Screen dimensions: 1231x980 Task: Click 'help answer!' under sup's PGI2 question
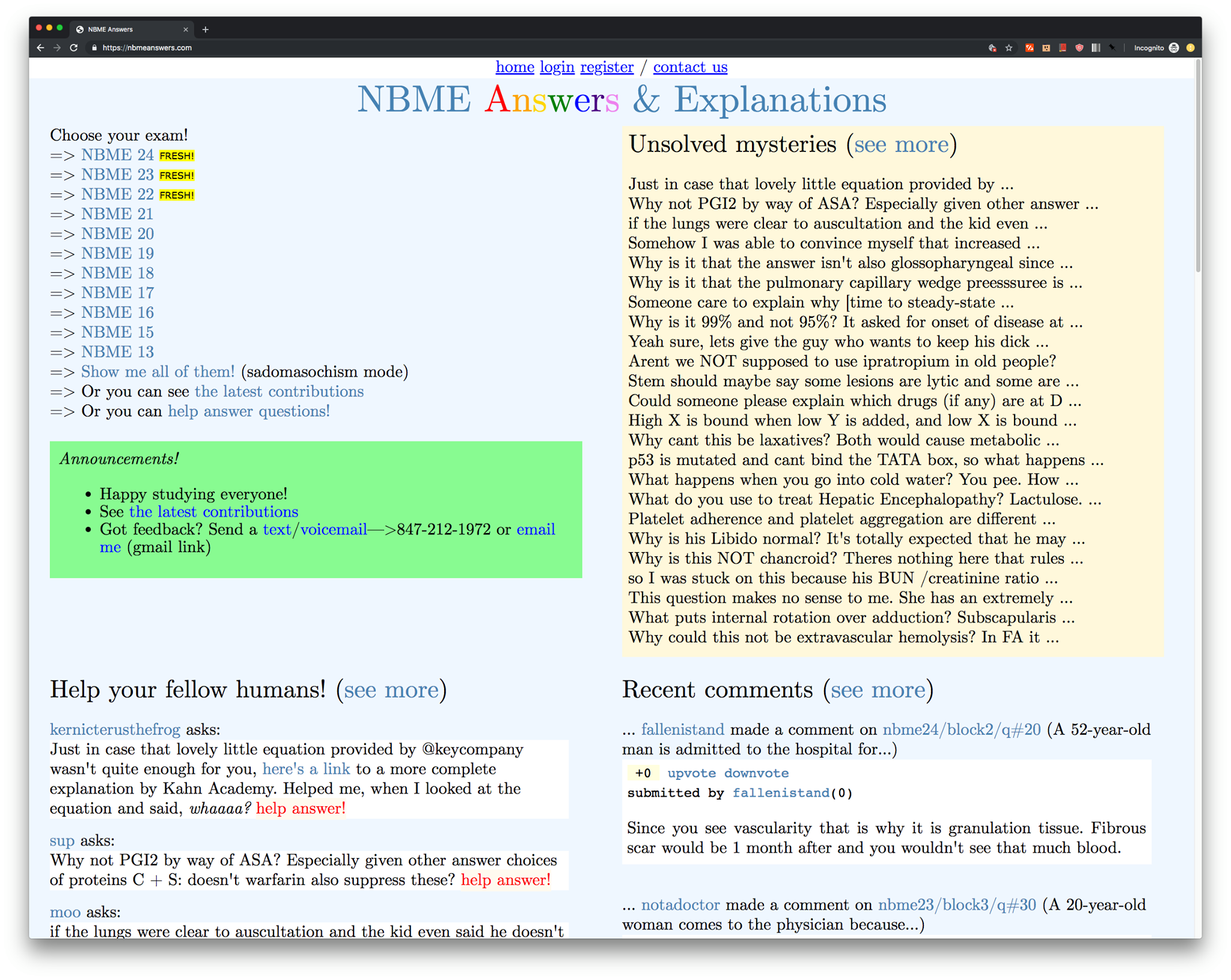pos(506,880)
